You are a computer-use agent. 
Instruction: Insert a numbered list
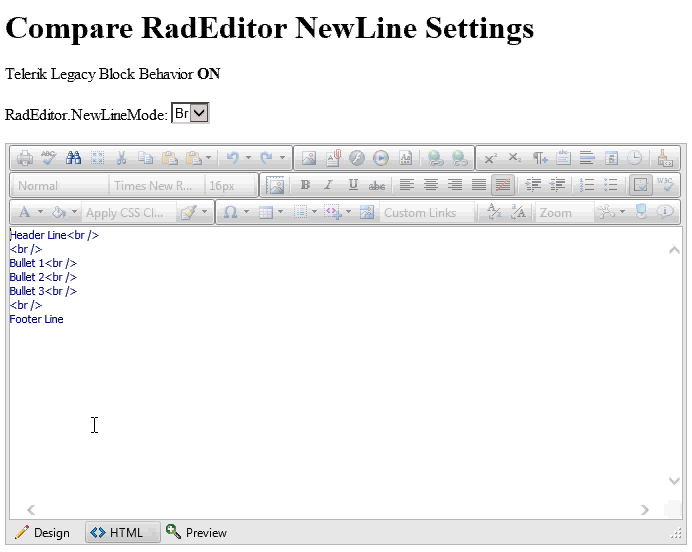(x=587, y=185)
